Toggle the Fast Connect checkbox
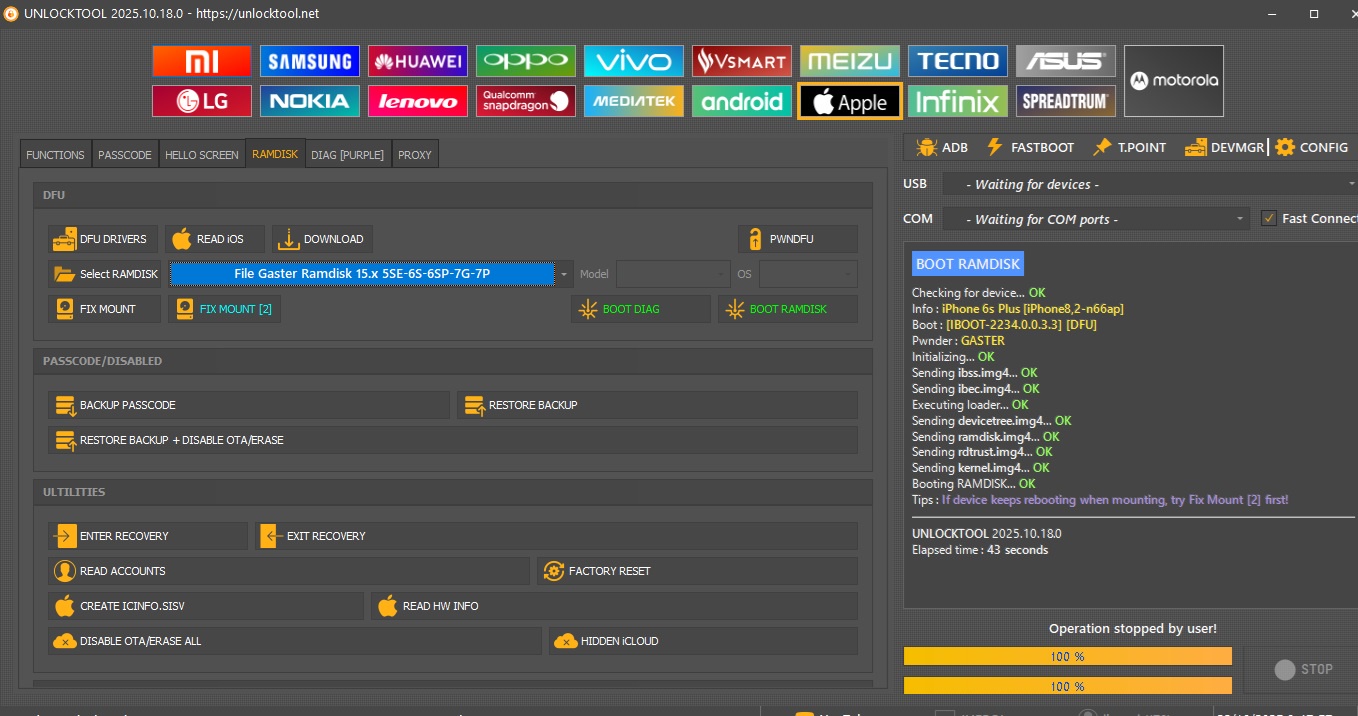Screen dimensions: 1358x716 [1269, 218]
